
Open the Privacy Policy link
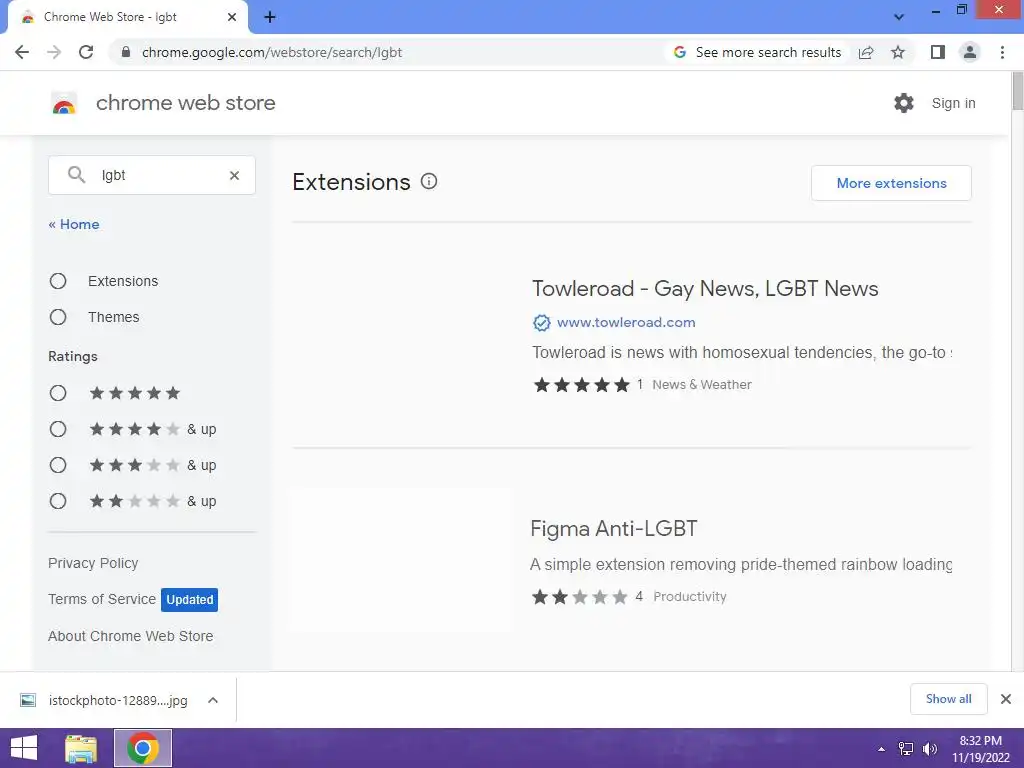93,563
